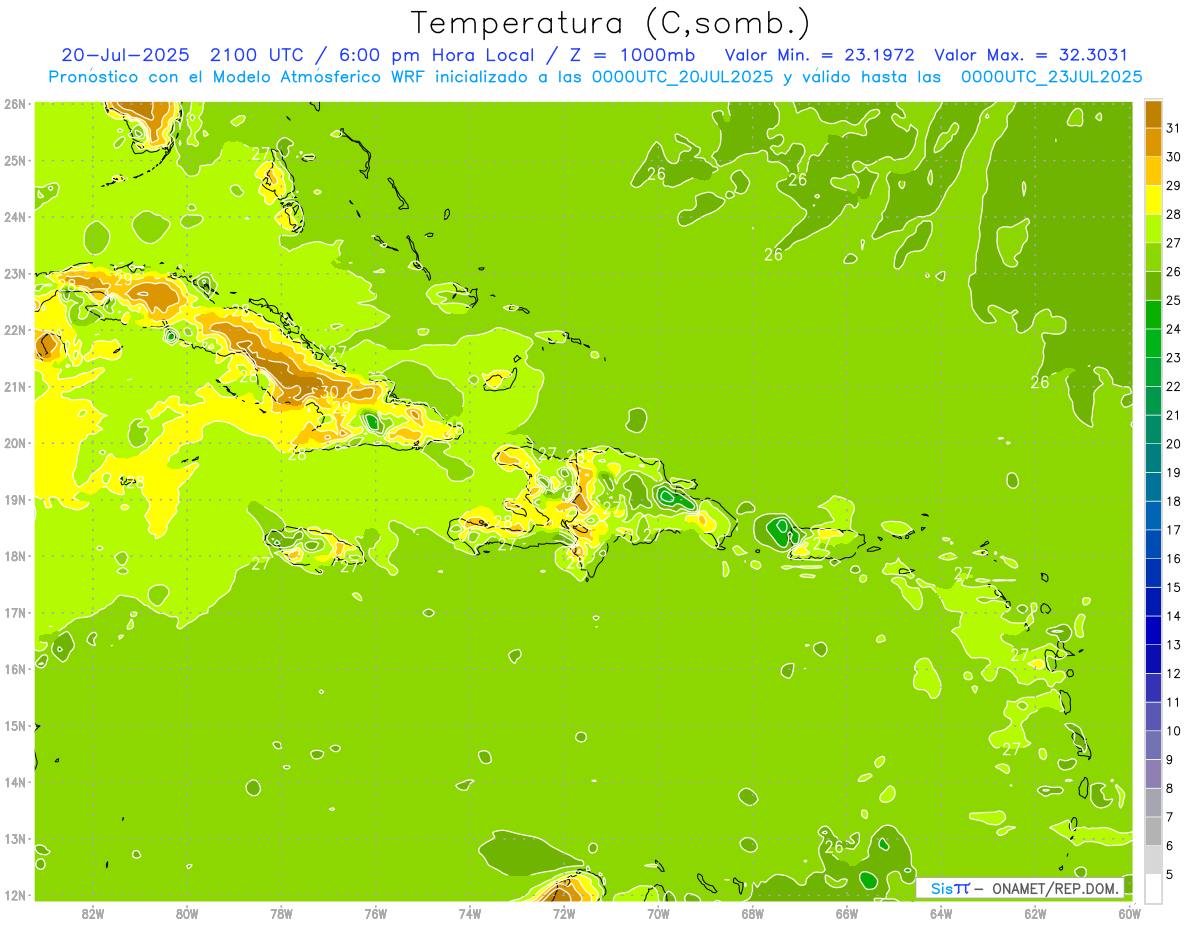
Task: Click the dark brown swatch above legend value 31
Action: [1153, 114]
